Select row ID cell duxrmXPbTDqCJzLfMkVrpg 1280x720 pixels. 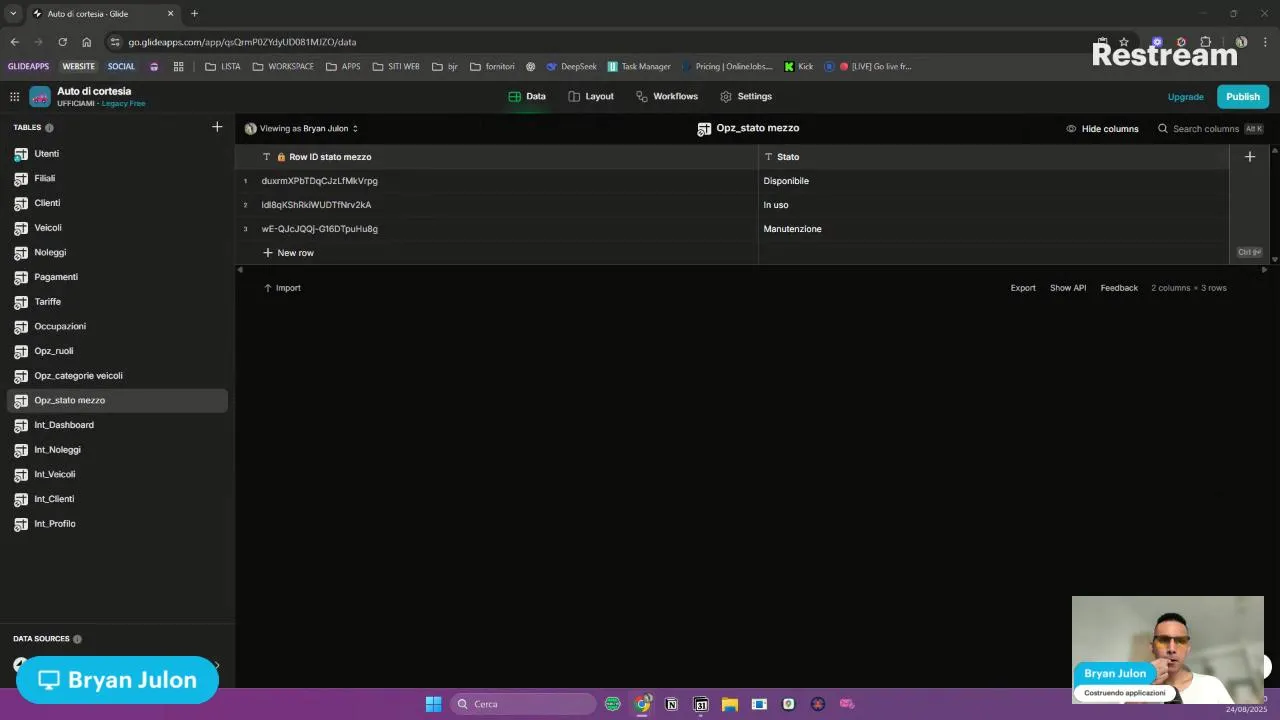[507, 181]
